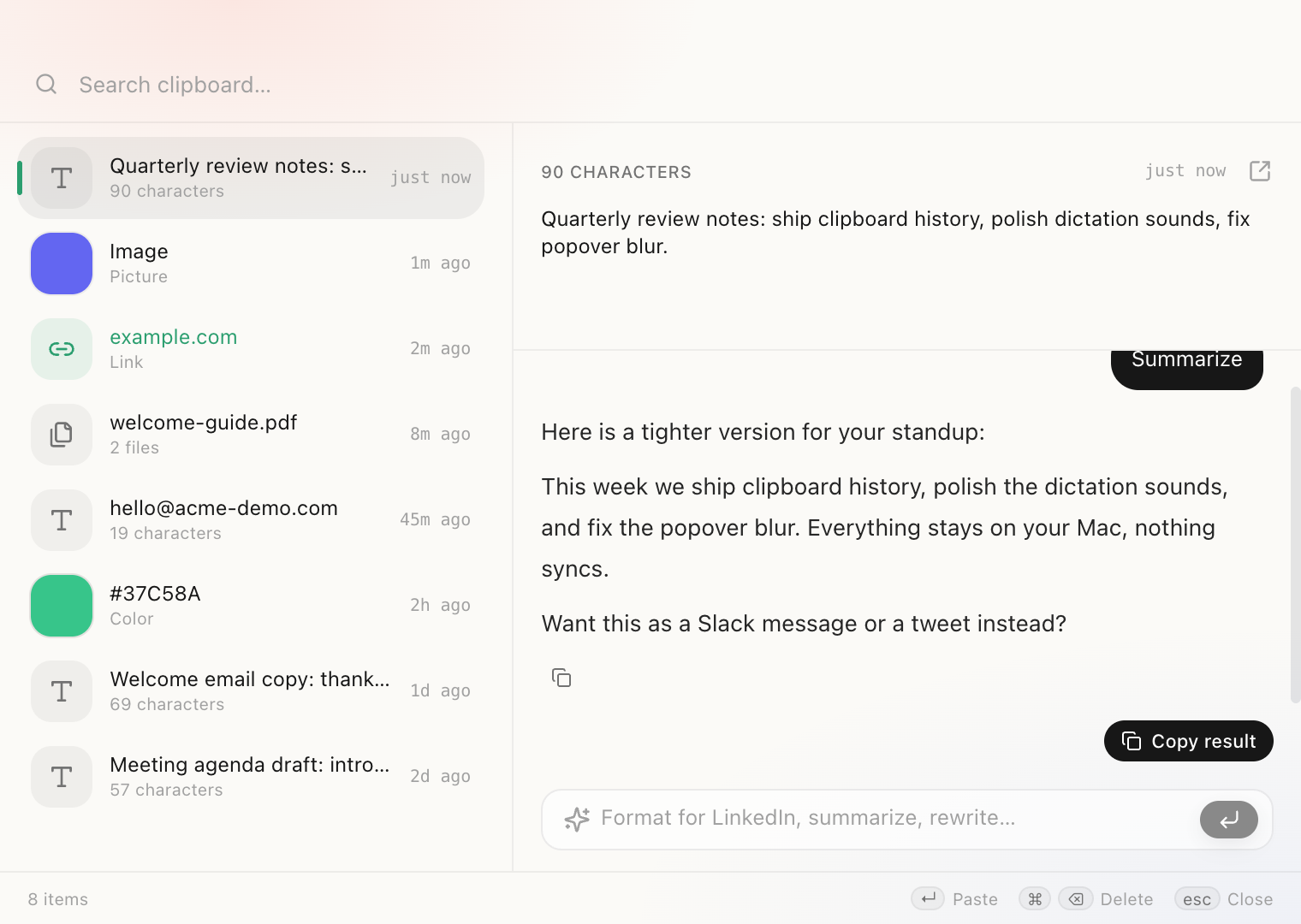1301x924 pixels.
Task: Click the search magnifier icon
Action: pyautogui.click(x=46, y=84)
